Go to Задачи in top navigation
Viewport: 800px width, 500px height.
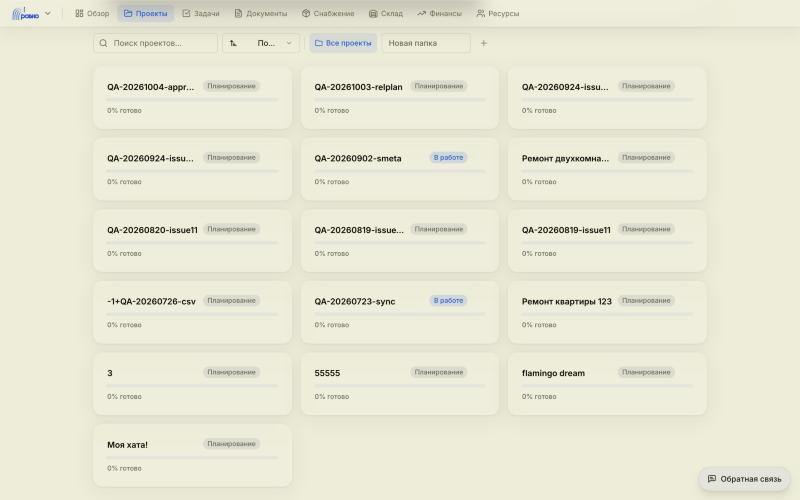point(201,14)
